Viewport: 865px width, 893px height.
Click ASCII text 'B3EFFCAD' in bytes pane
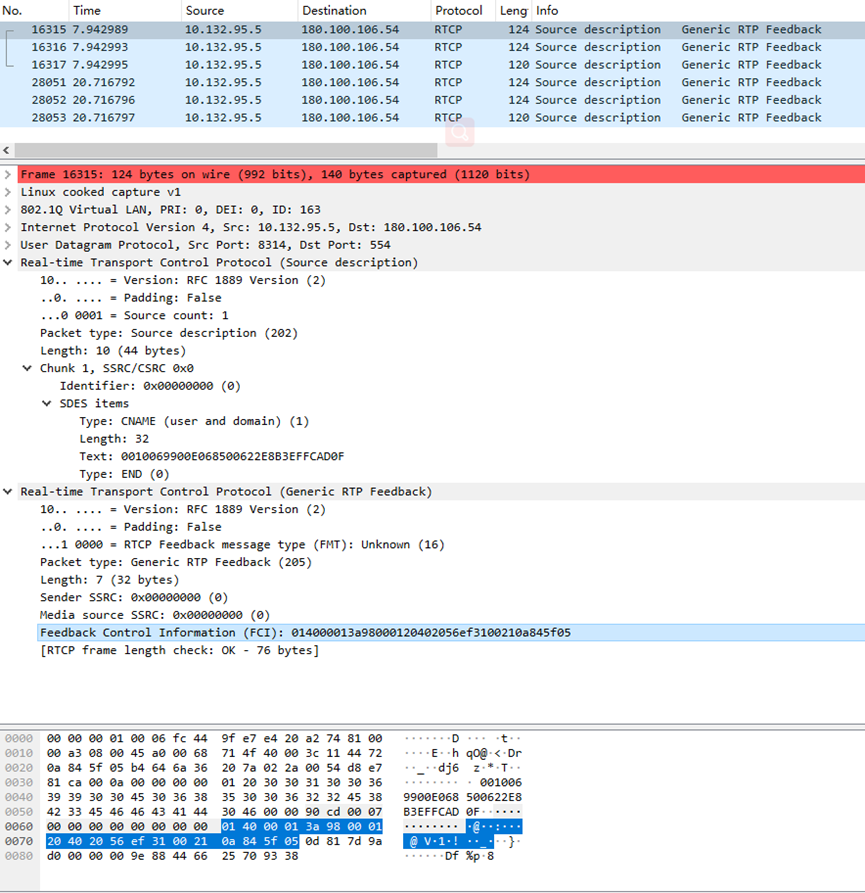point(431,812)
